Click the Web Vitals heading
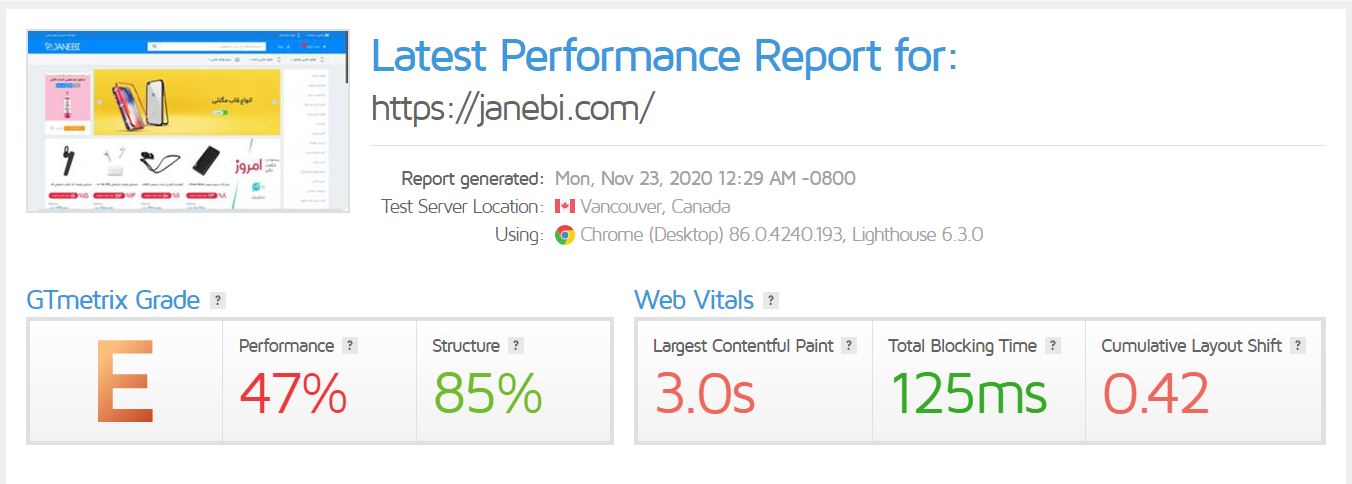The image size is (1352, 484). [692, 300]
